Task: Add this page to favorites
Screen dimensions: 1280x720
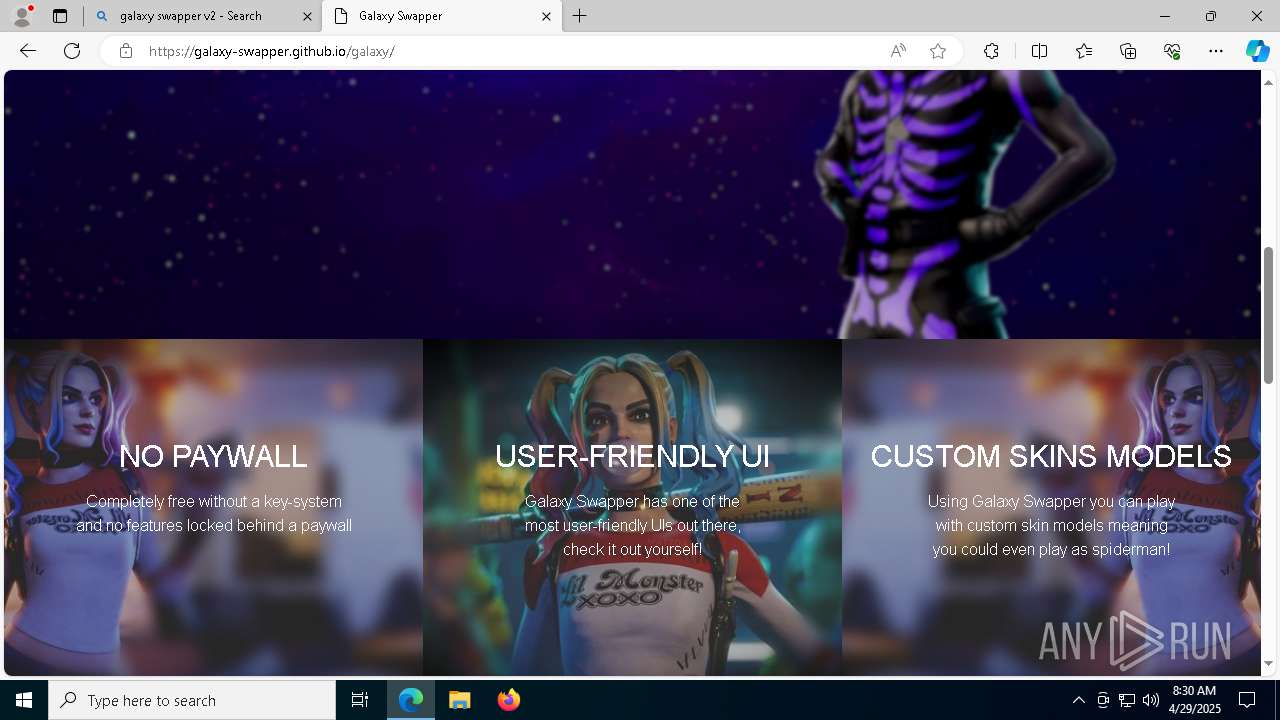Action: pos(938,51)
